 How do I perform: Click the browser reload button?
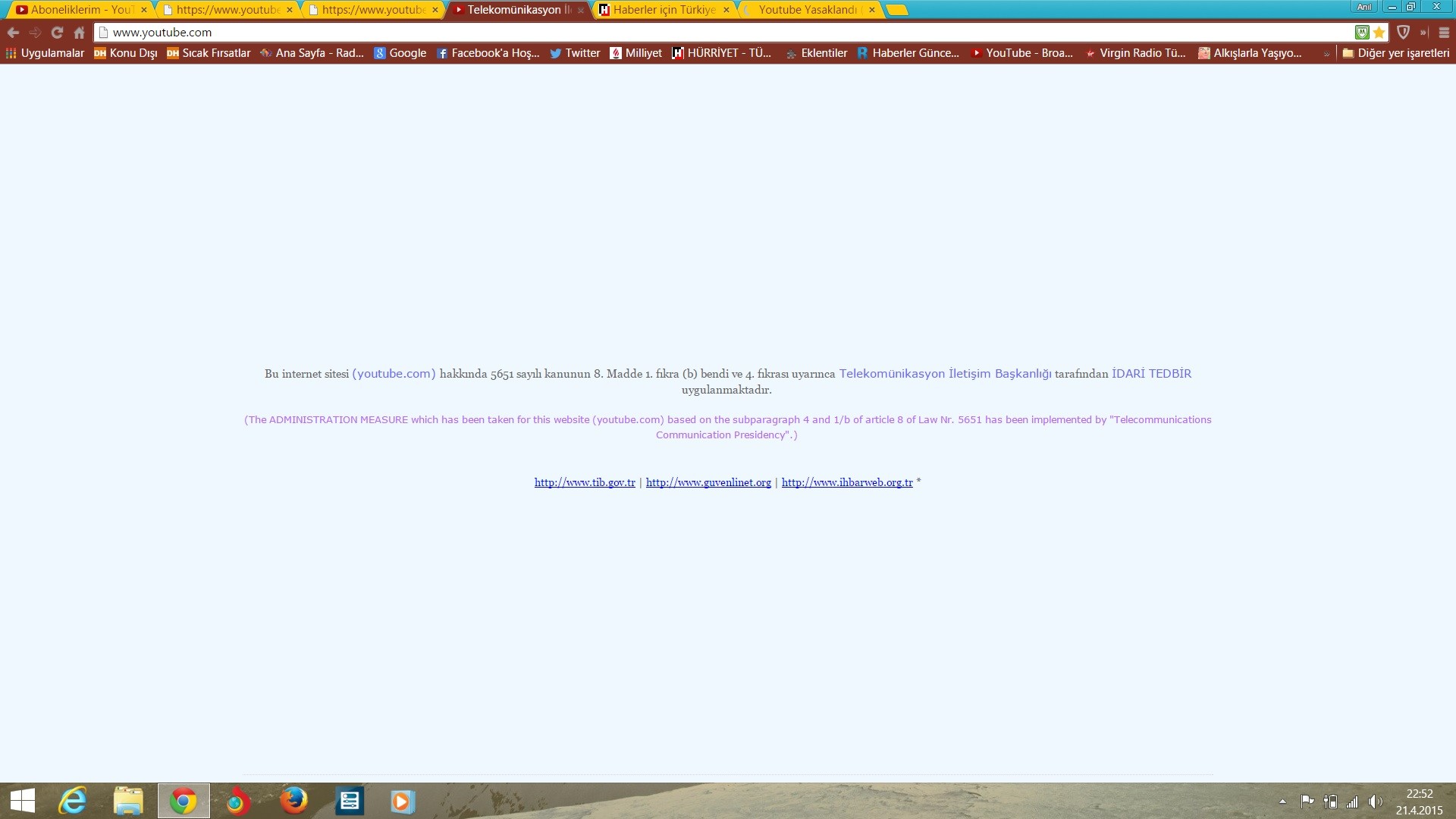tap(57, 33)
